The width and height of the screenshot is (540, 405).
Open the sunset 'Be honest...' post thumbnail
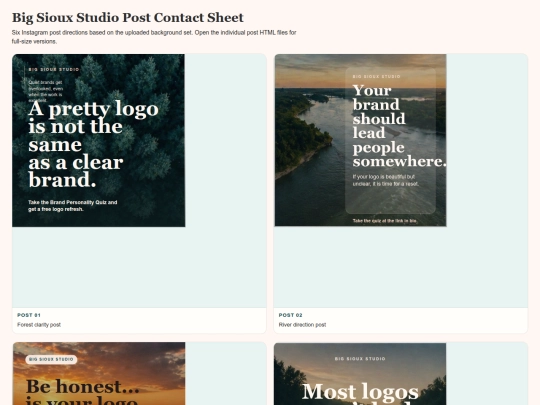99,374
